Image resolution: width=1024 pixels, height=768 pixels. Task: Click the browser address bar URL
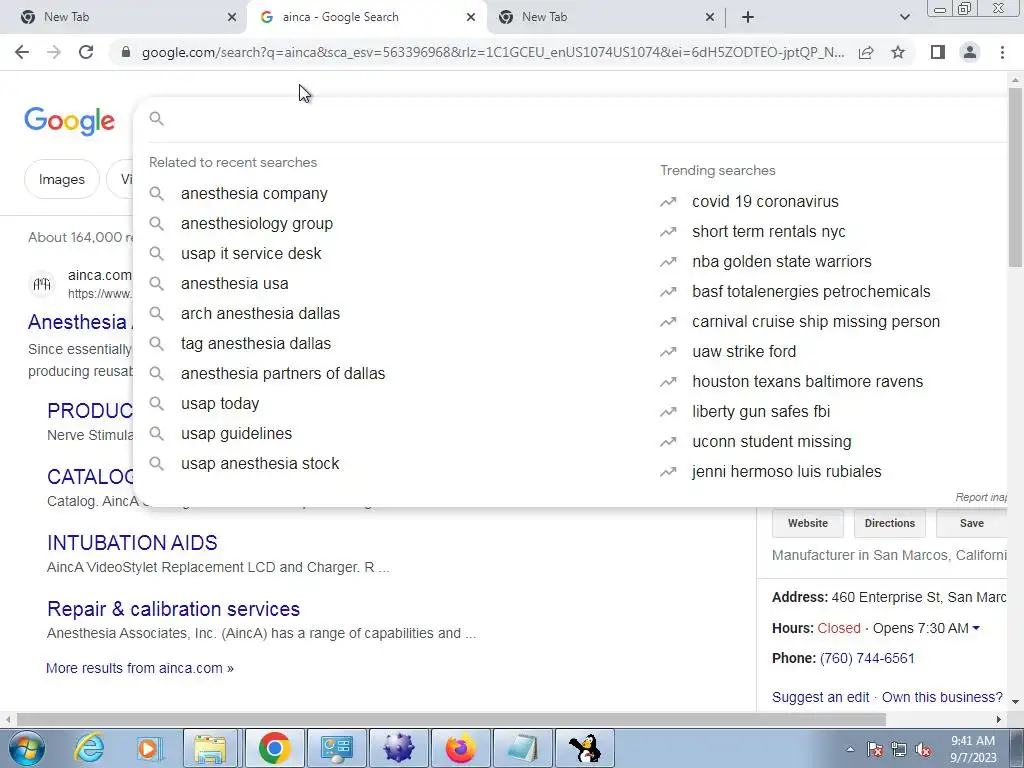pyautogui.click(x=493, y=52)
